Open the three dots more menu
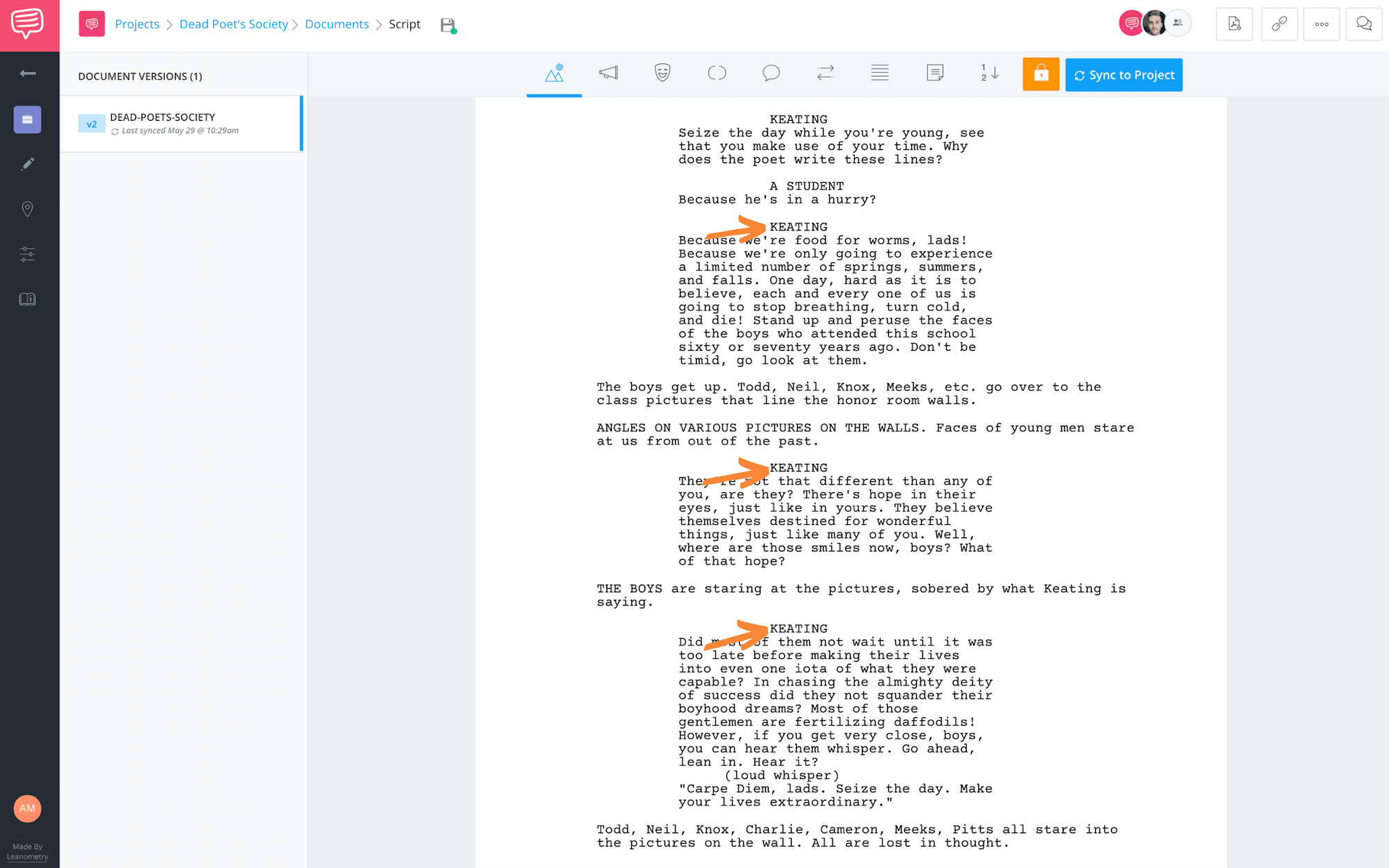 1322,24
